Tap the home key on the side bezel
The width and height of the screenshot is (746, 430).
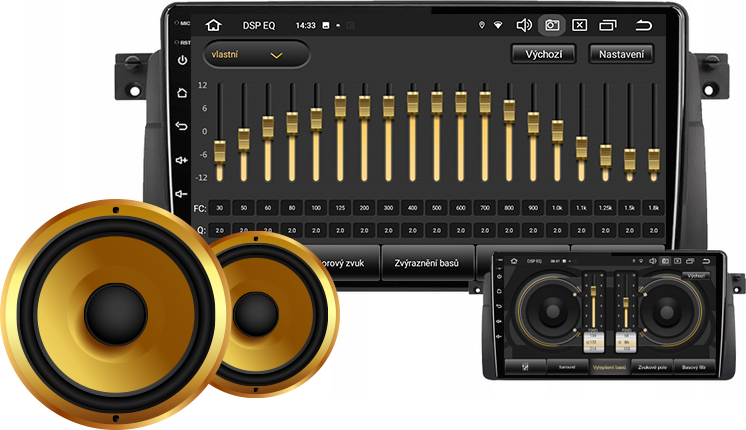pyautogui.click(x=182, y=93)
